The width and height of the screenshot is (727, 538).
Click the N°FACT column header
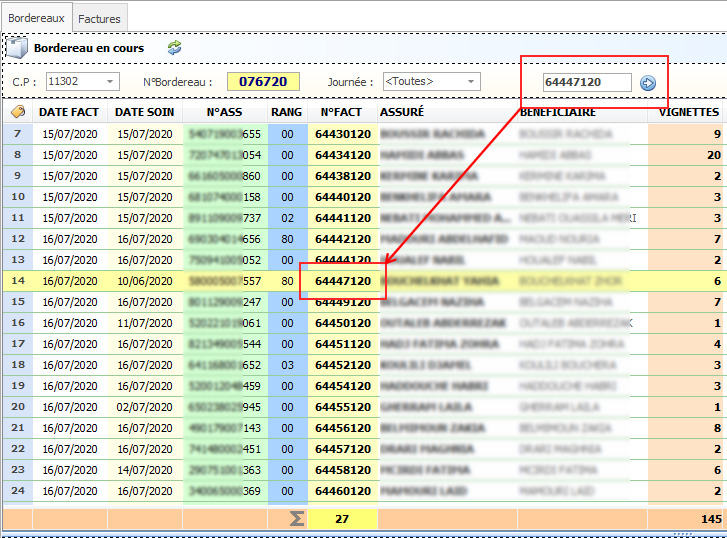click(x=342, y=112)
